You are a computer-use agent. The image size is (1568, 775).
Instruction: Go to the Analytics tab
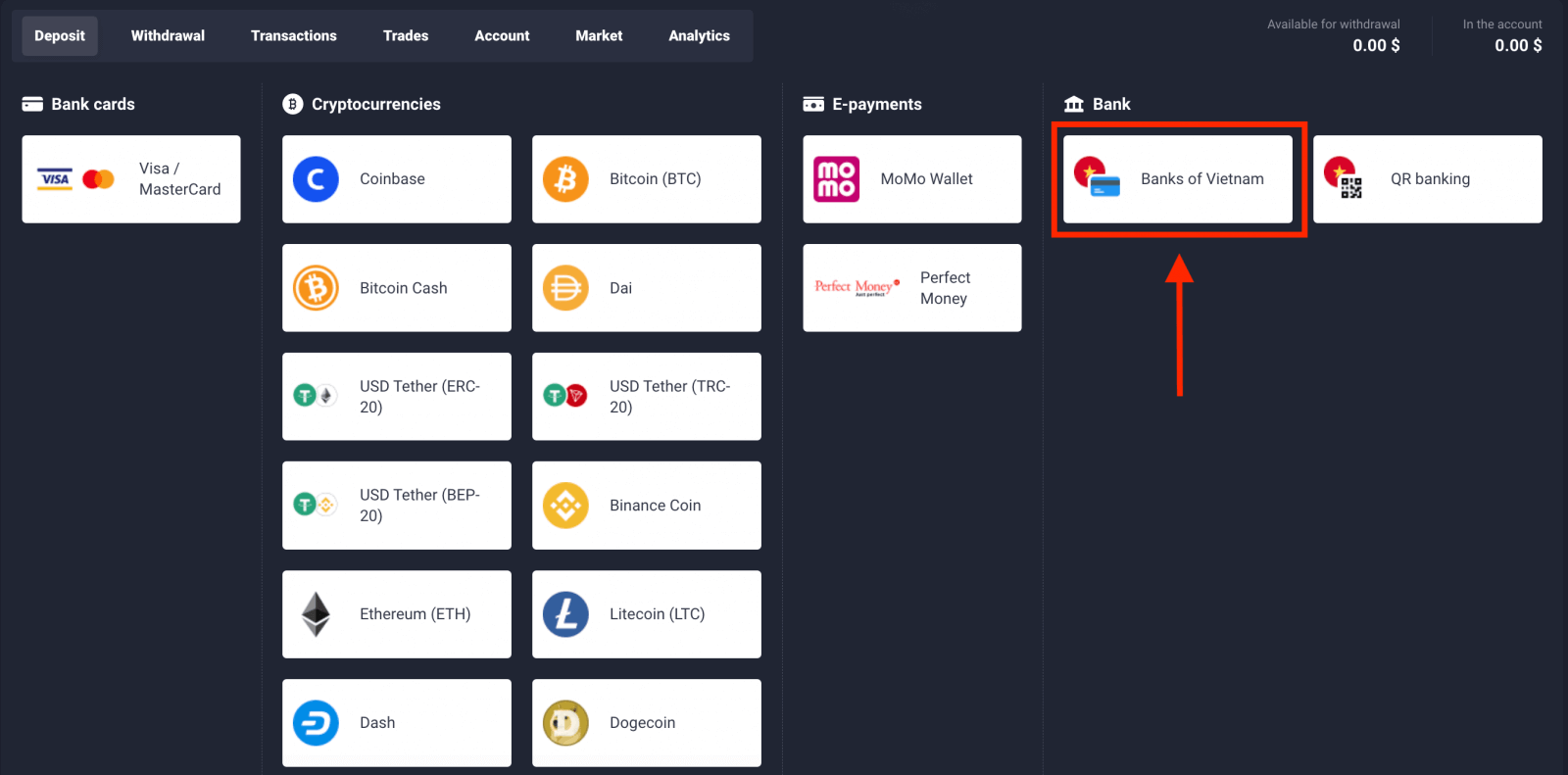pyautogui.click(x=699, y=36)
